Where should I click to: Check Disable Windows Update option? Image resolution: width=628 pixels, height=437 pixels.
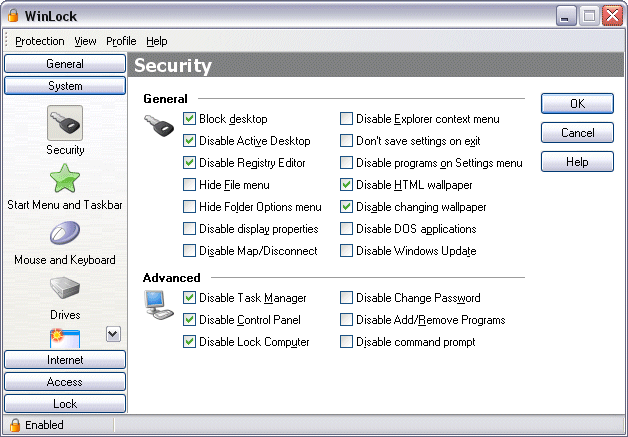[x=346, y=251]
